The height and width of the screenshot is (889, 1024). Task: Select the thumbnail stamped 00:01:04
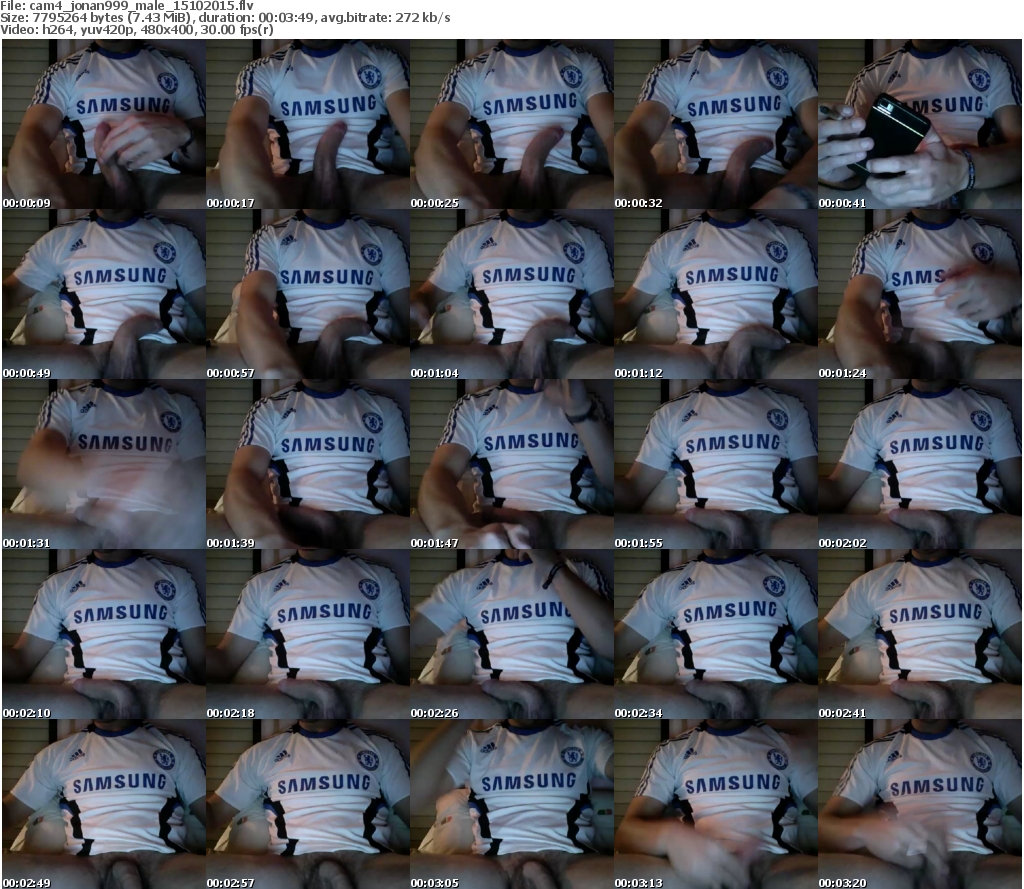coord(512,294)
